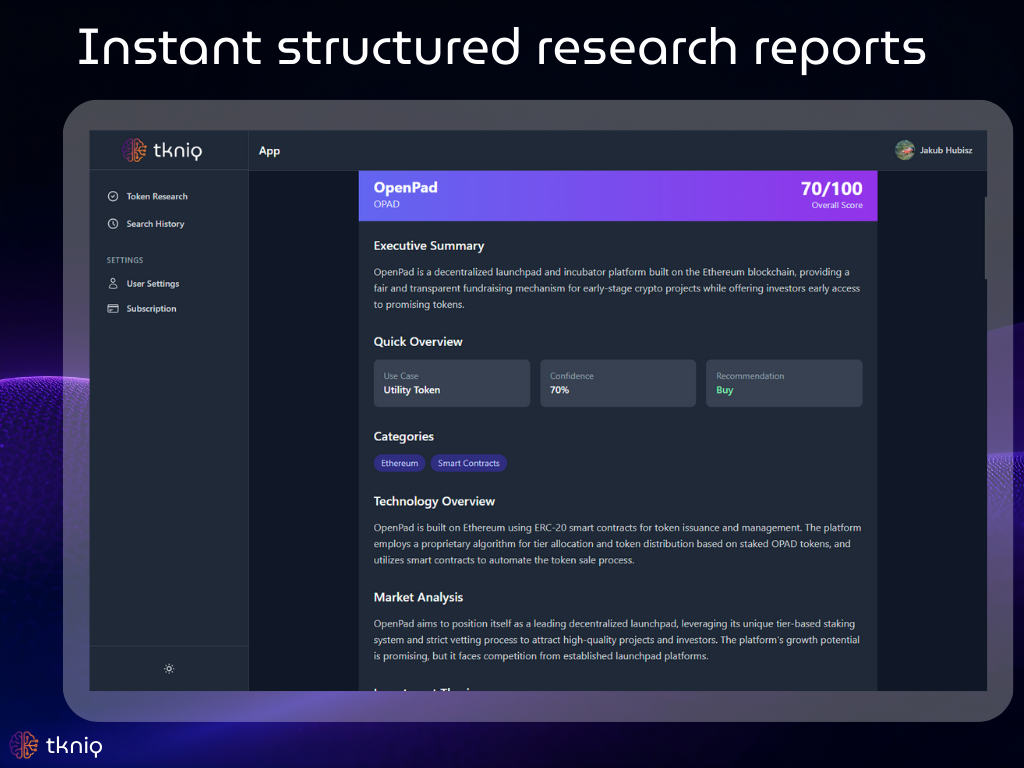Open the Jakub Hubisz user menu

[946, 151]
